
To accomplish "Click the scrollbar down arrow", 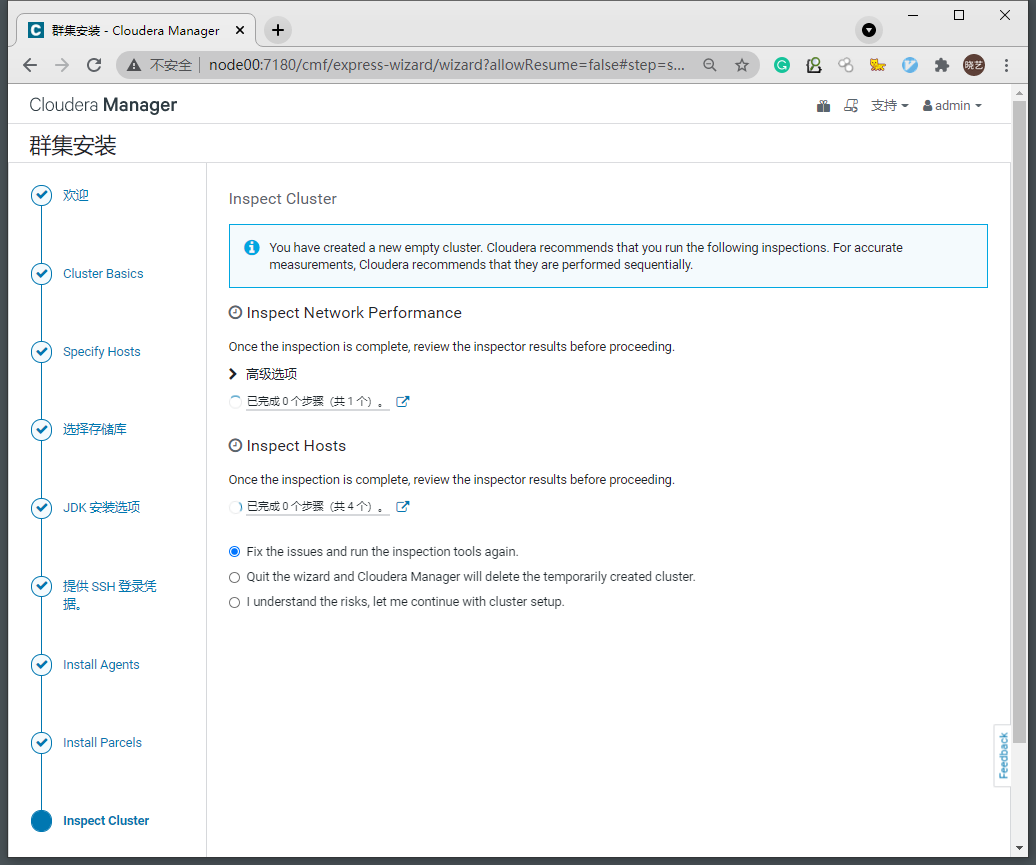I will click(x=1019, y=848).
